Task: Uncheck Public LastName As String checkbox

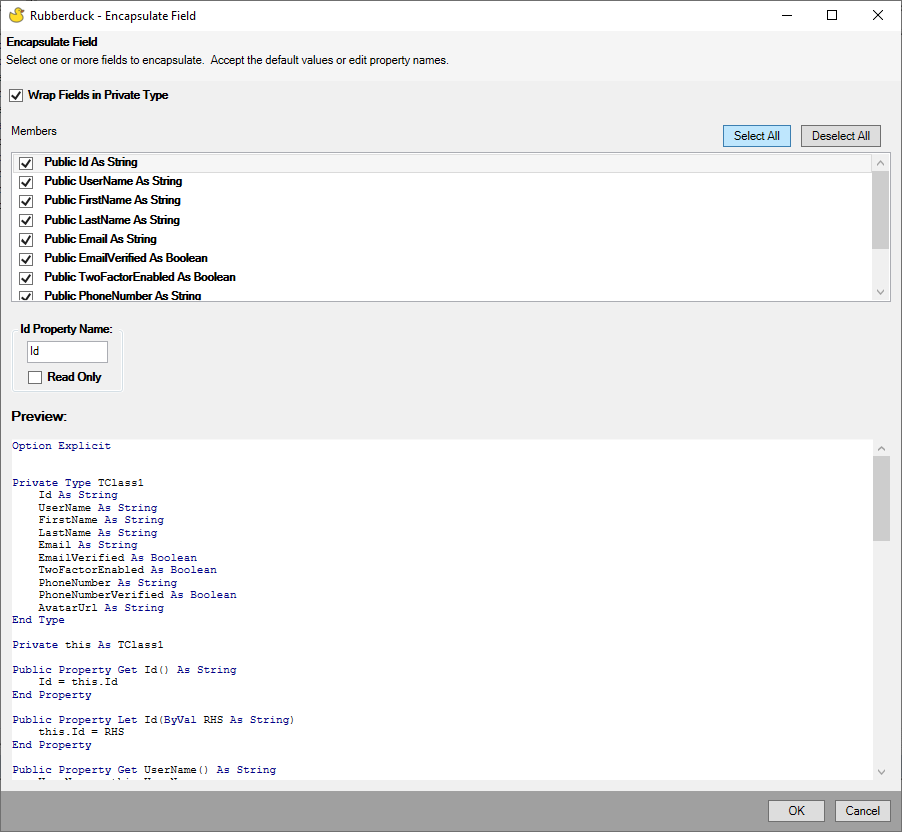Action: coord(26,220)
